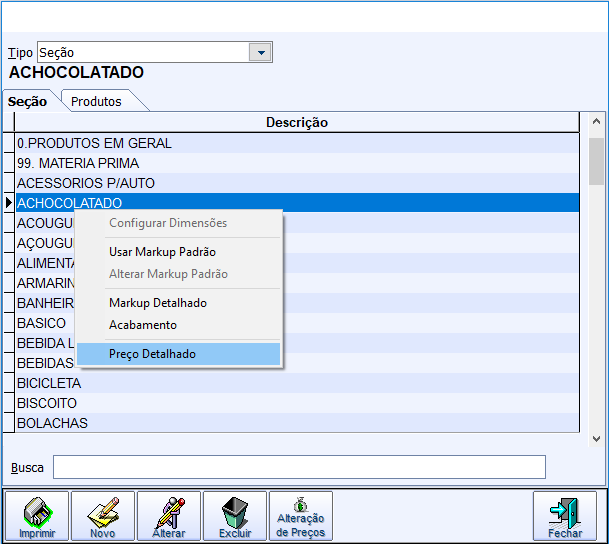Switch to the Produtos tab

97,101
